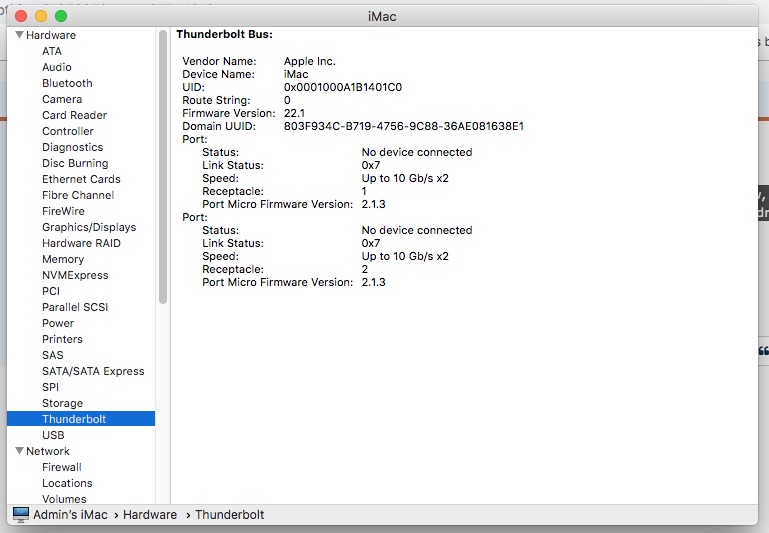Screen dimensions: 769x533
Task: Select Firewall under Network
Action: [x=62, y=467]
